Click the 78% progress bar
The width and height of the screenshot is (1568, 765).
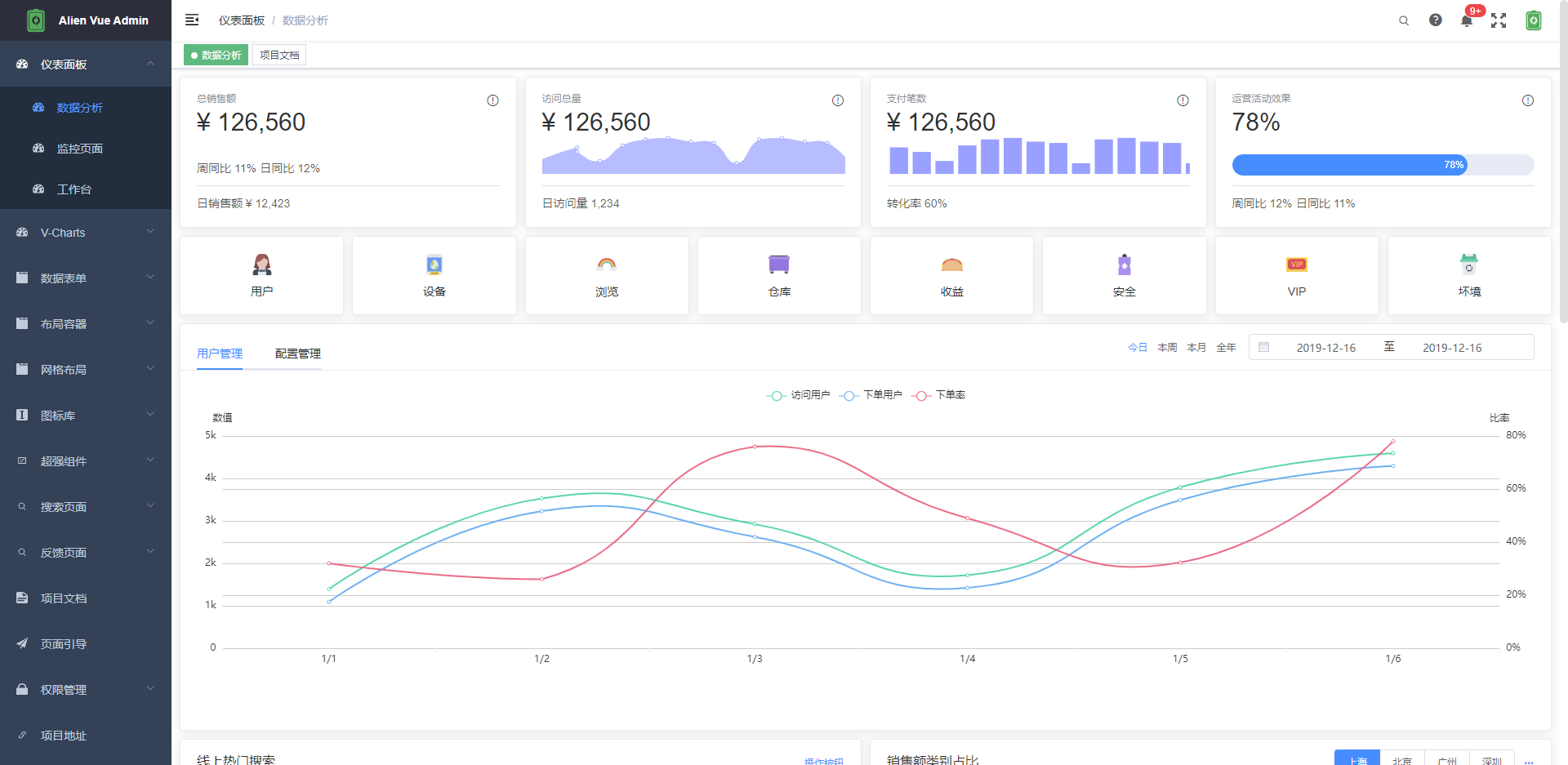(x=1383, y=165)
